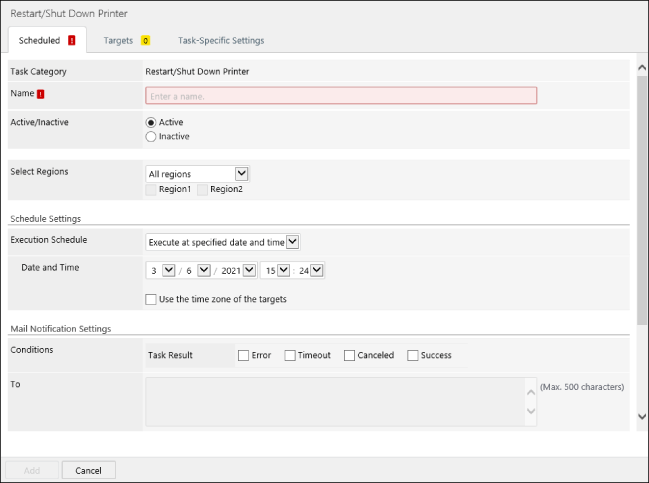Click the red error badge on Scheduled tab
Viewport: 649px width, 483px height.
71,41
